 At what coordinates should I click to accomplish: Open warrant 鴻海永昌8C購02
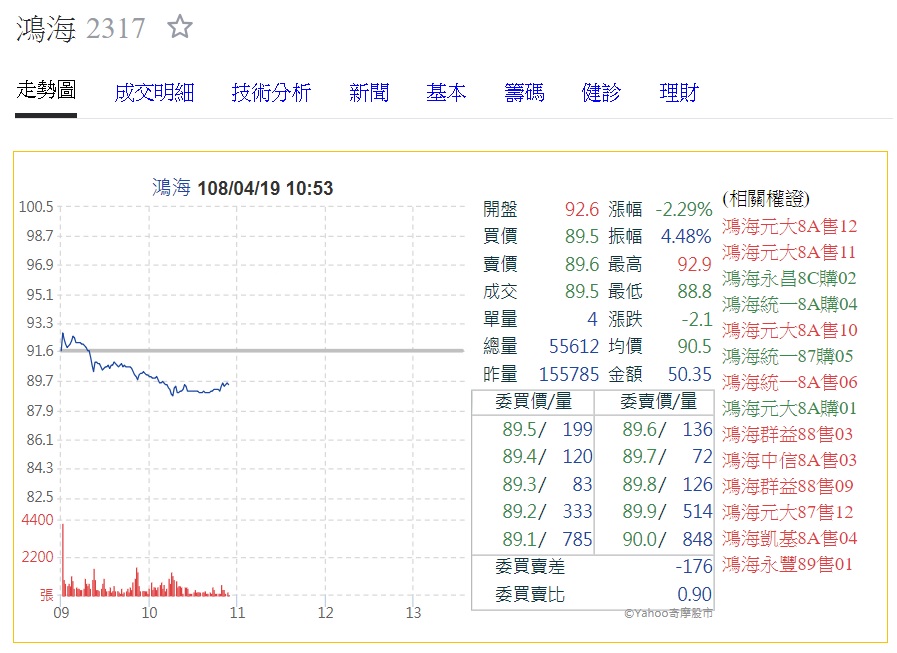(789, 278)
